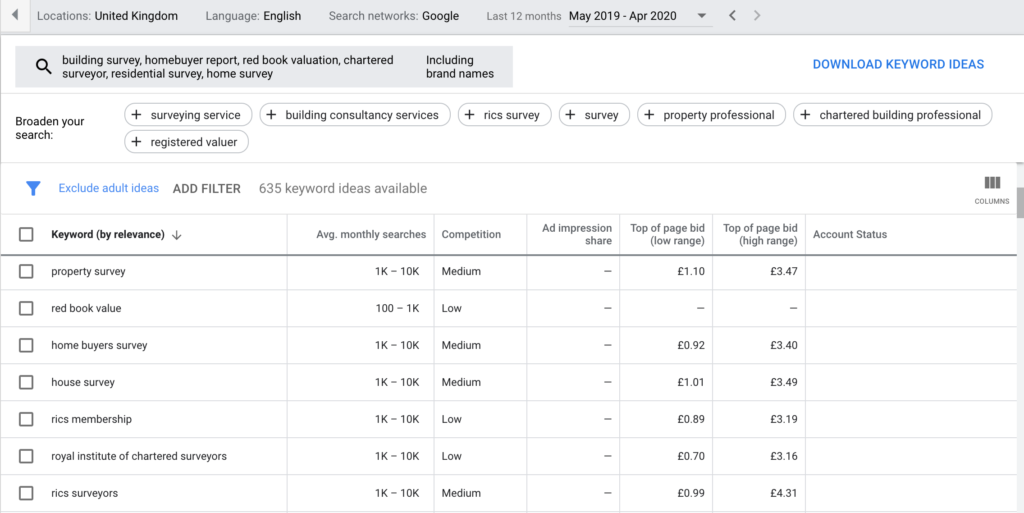The image size is (1024, 513).
Task: Go to next date period arrow
Action: (757, 16)
